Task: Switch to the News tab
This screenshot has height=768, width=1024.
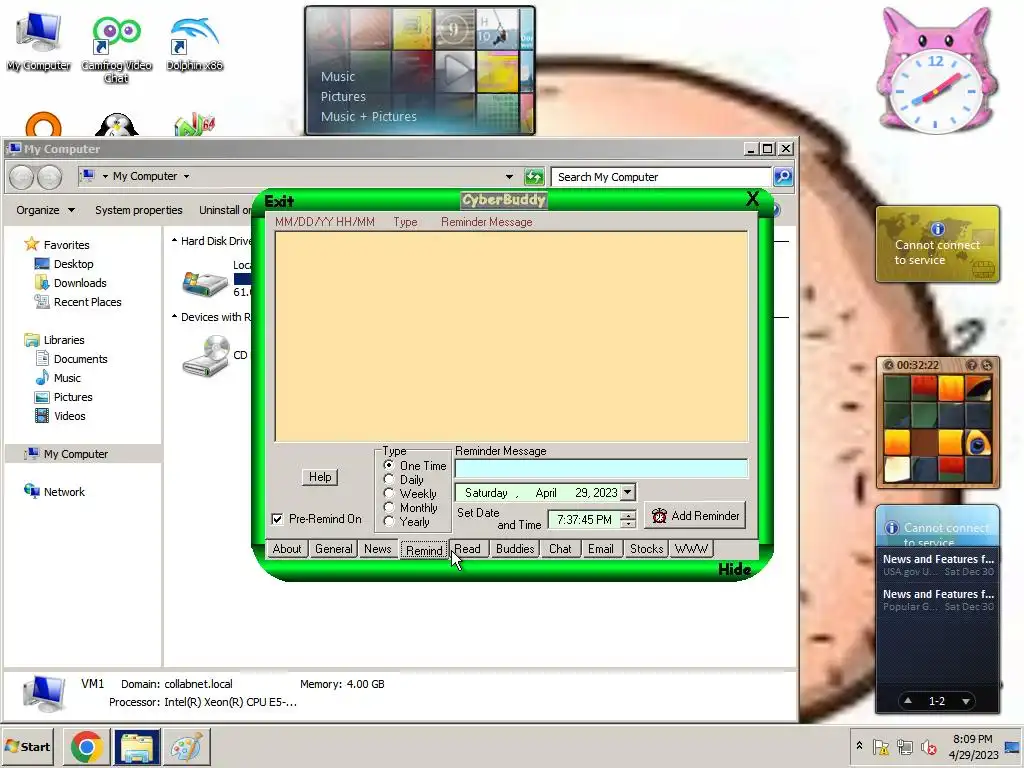Action: point(377,549)
